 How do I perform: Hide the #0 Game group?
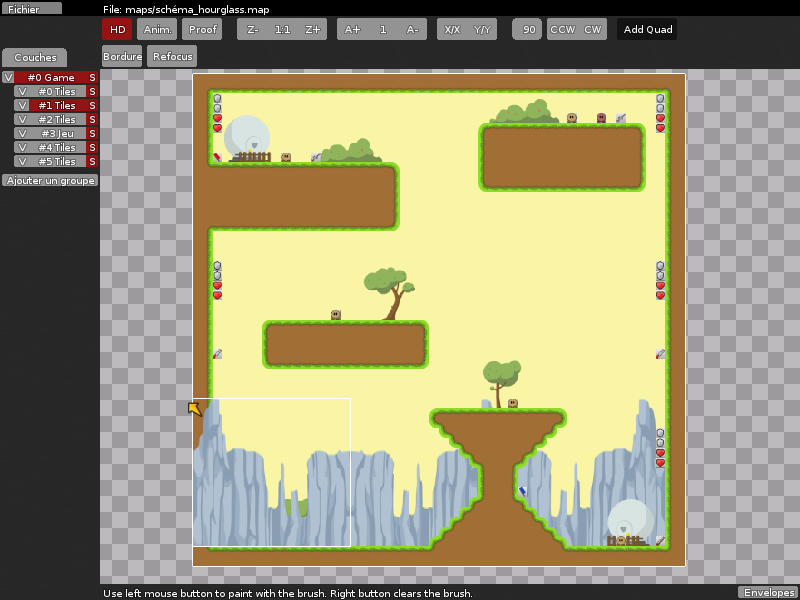tap(8, 77)
